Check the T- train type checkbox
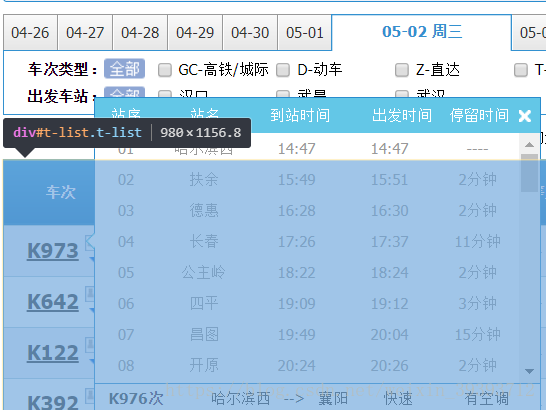 (521, 70)
